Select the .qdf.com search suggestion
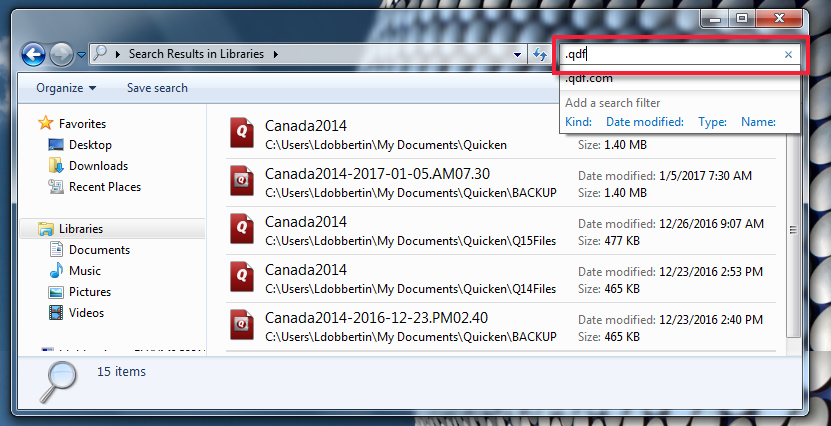 [x=589, y=79]
